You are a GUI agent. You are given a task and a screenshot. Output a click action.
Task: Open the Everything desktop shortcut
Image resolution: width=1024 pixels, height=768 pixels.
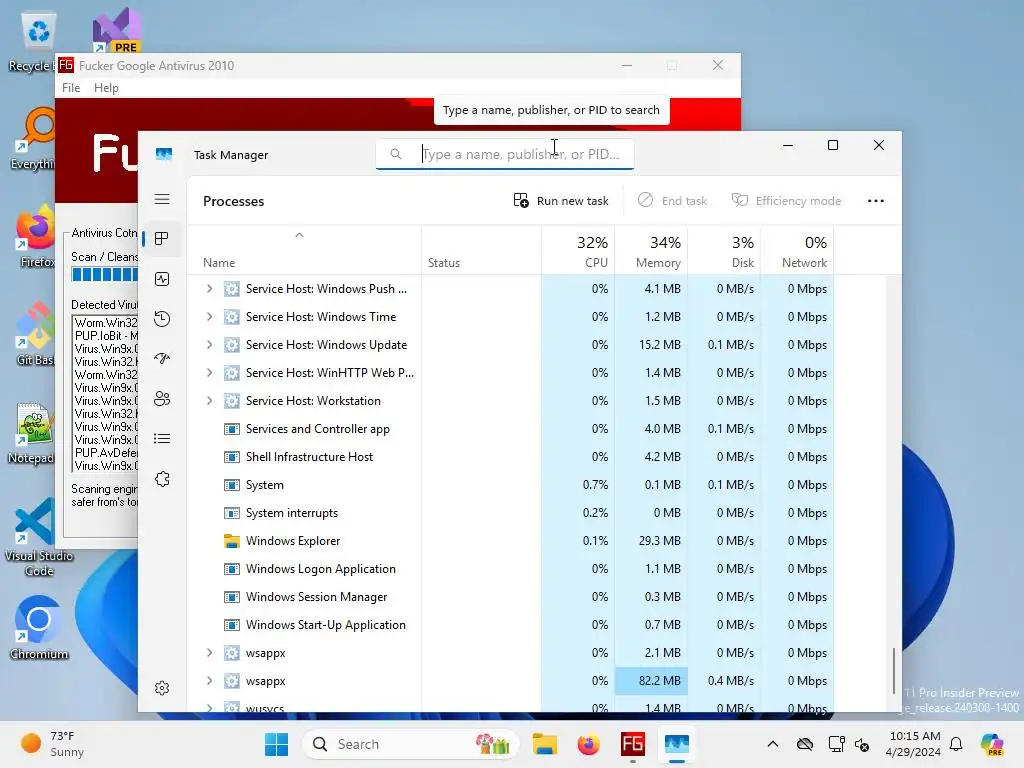[36, 138]
